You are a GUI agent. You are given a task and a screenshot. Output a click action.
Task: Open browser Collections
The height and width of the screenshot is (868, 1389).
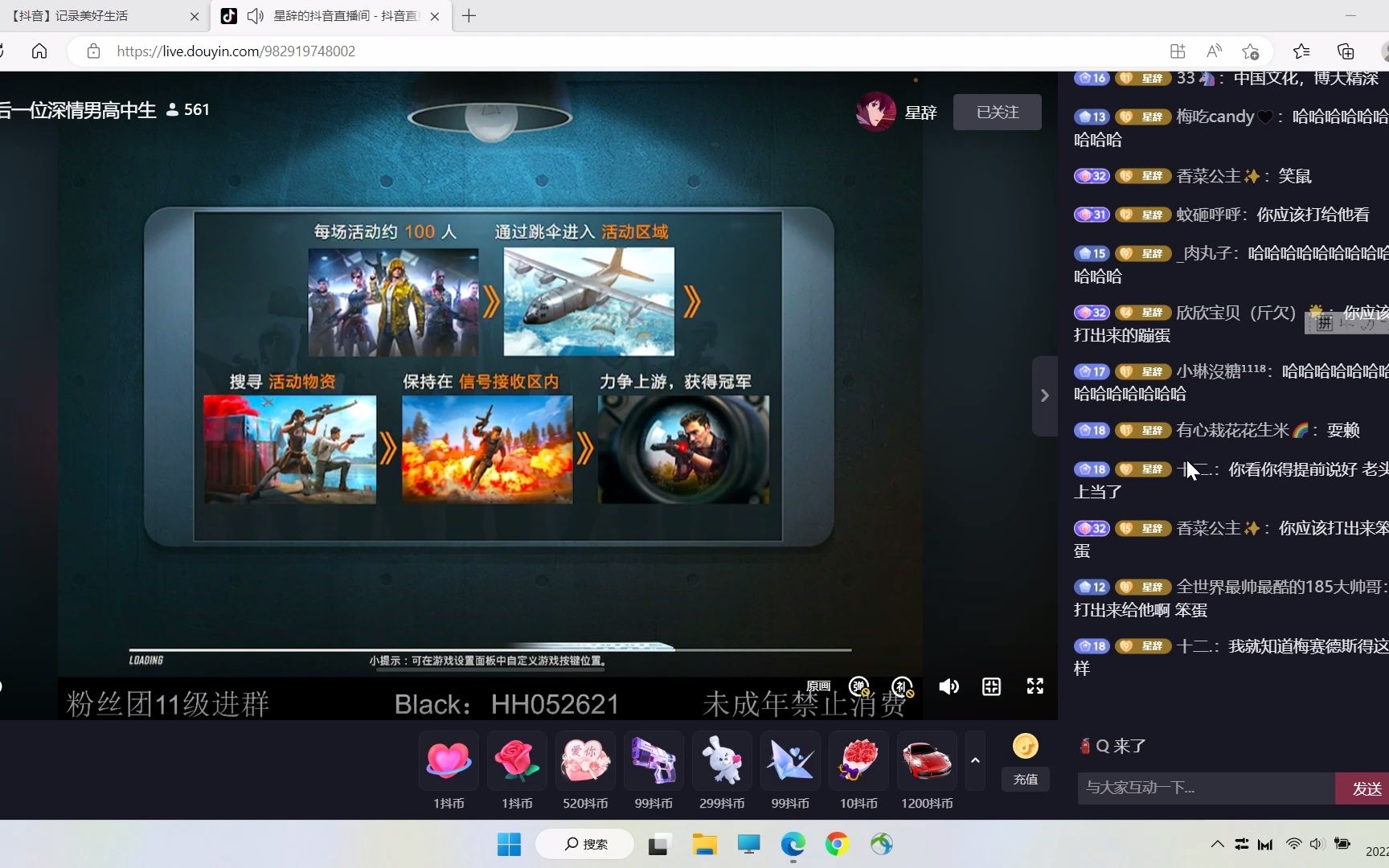coord(1346,51)
